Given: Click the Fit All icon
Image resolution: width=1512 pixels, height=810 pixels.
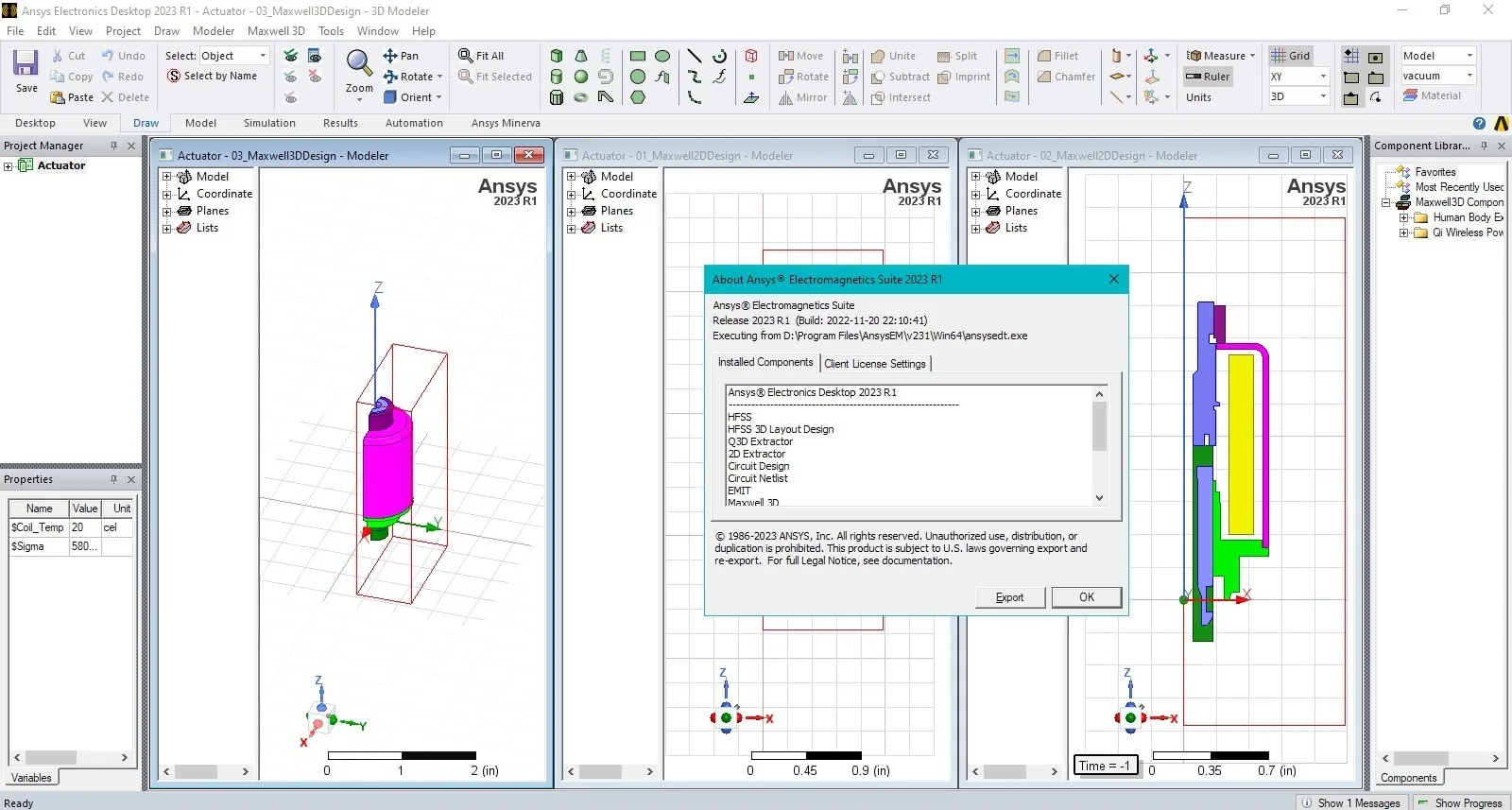Looking at the screenshot, I should pyautogui.click(x=465, y=56).
